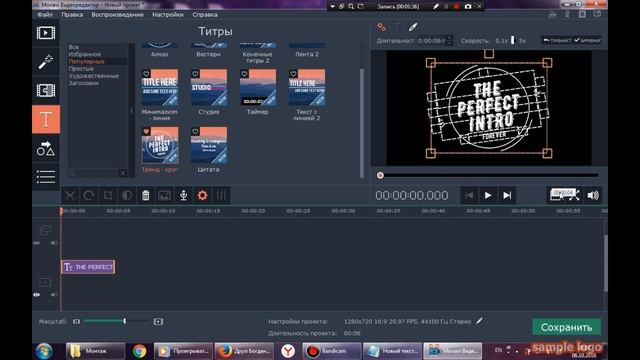Open the Справка menu

(205, 15)
